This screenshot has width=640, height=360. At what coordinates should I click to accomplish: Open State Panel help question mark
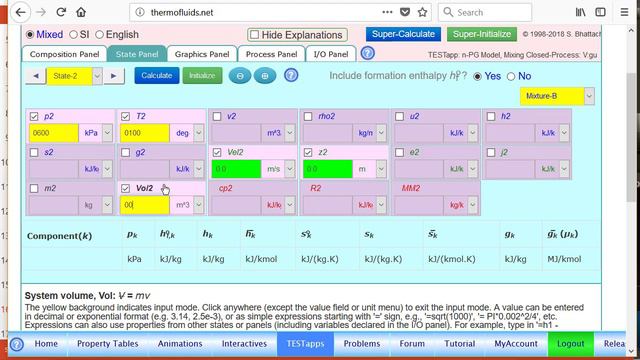tap(291, 76)
